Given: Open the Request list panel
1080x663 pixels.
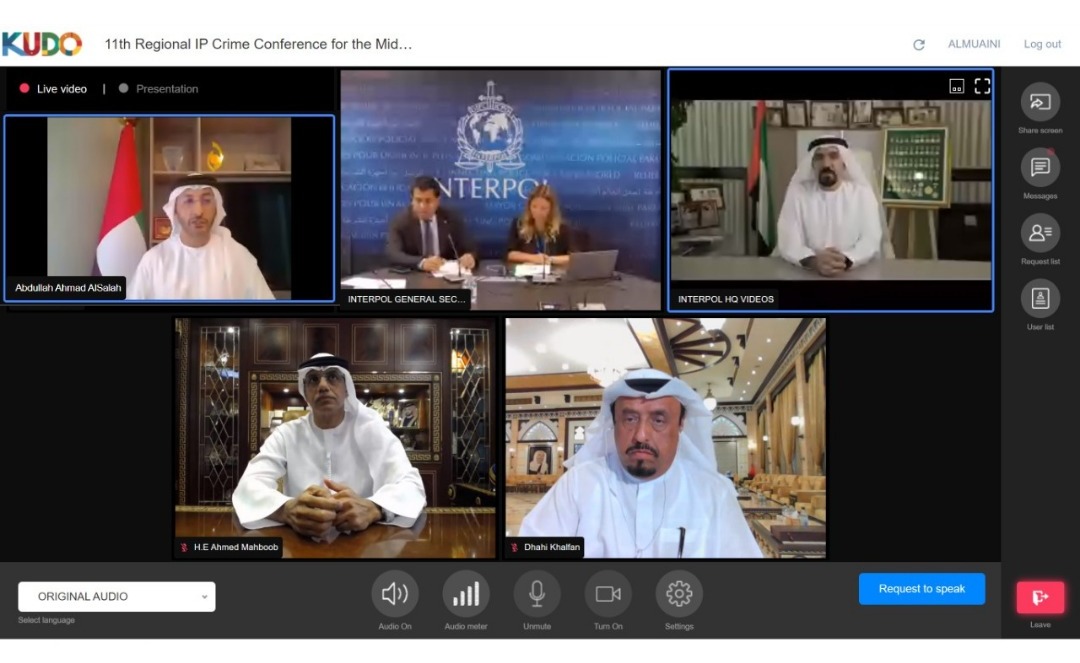Looking at the screenshot, I should [x=1040, y=233].
